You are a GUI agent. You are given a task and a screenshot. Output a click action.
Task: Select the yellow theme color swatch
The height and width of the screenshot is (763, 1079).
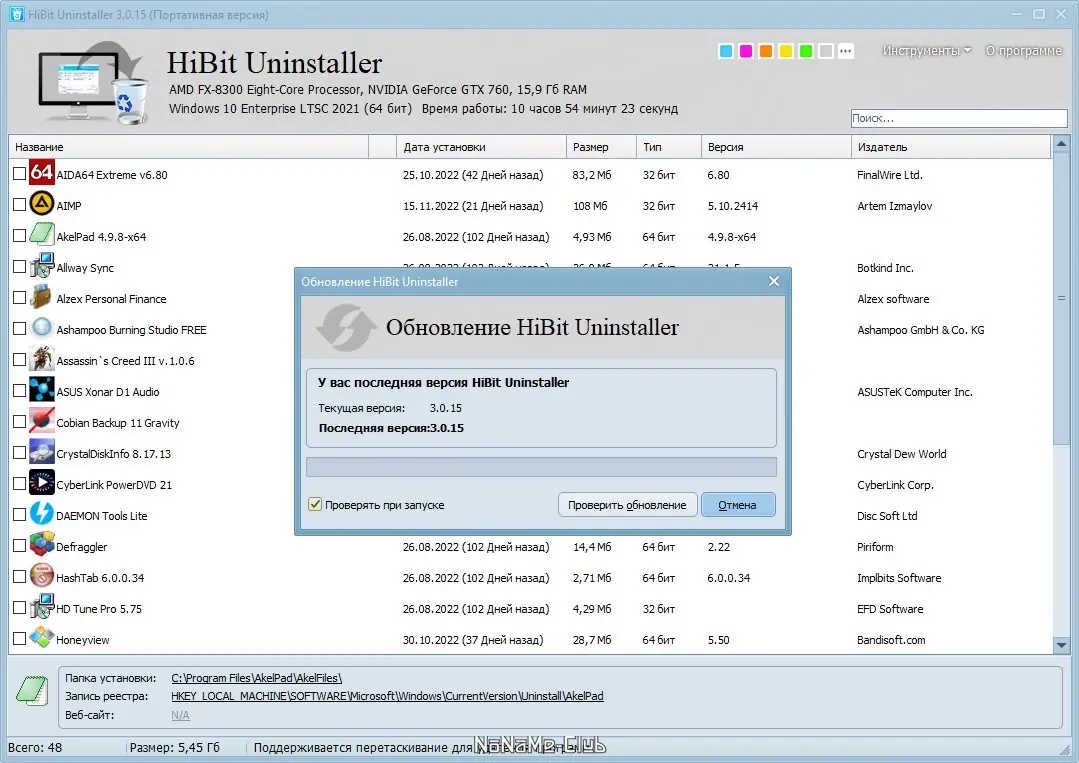(x=786, y=51)
